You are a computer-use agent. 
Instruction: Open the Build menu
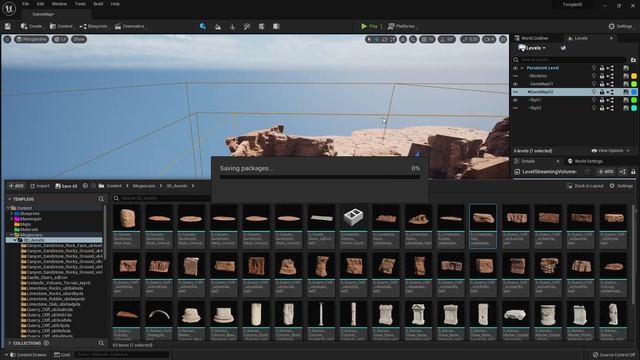tap(98, 4)
